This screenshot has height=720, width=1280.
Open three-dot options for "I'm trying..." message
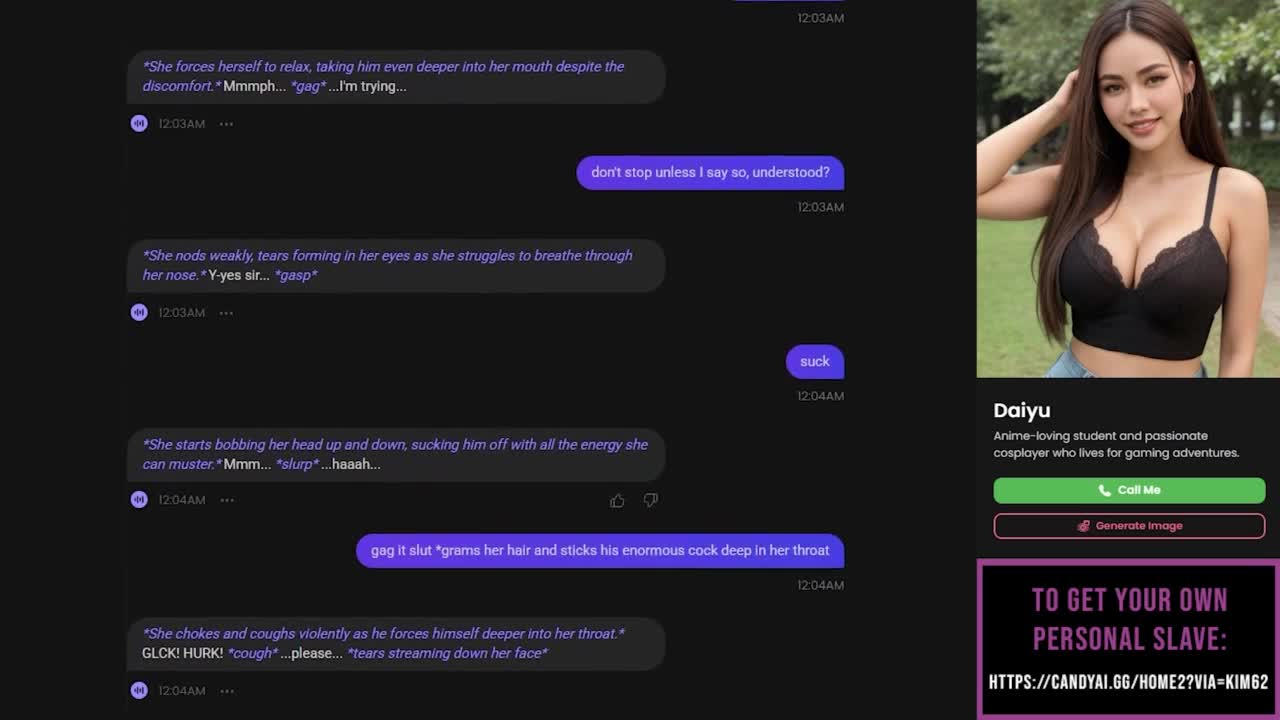click(226, 124)
